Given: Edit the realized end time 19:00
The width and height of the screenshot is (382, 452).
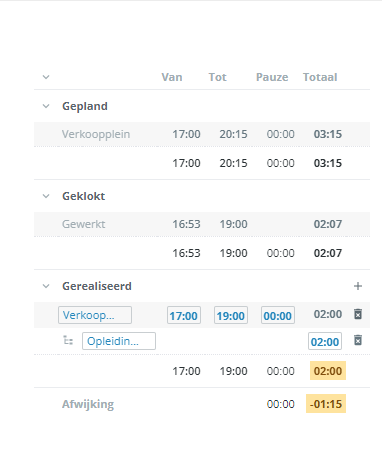Looking at the screenshot, I should [231, 315].
